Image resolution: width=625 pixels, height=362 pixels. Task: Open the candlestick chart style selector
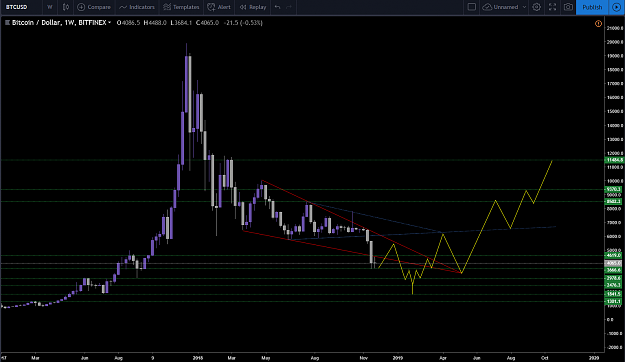tap(66, 7)
